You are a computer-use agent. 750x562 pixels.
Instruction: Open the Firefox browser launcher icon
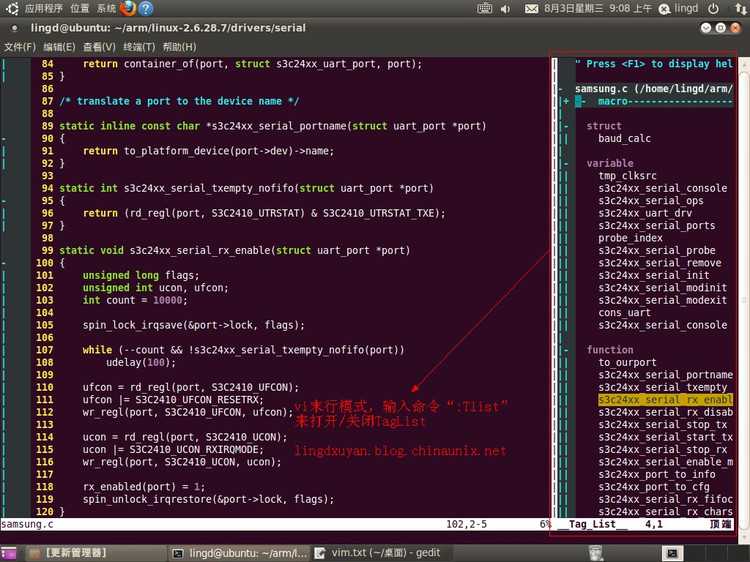point(128,8)
